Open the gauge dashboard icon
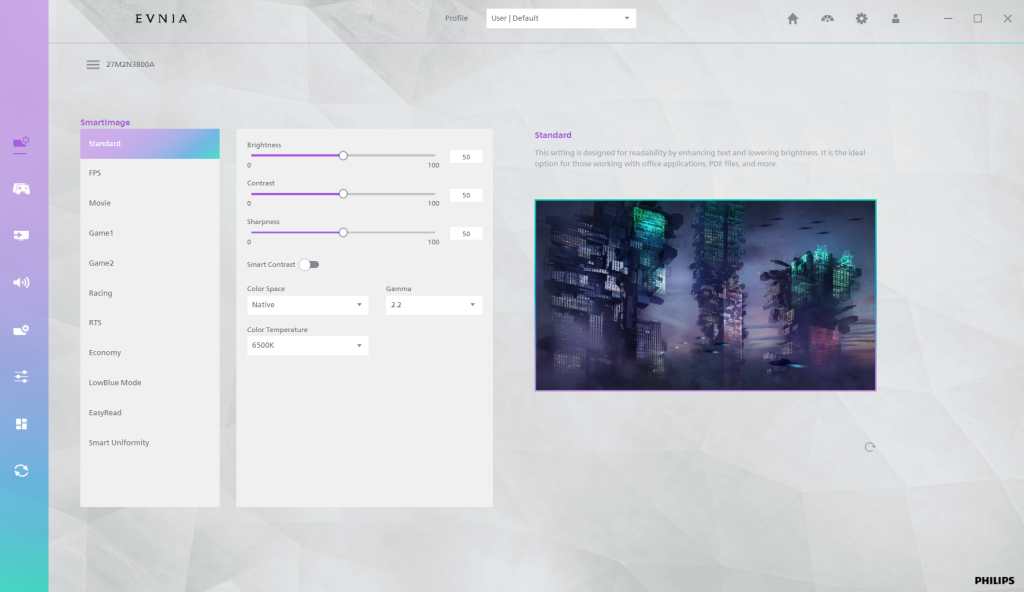This screenshot has width=1024, height=592. [827, 19]
